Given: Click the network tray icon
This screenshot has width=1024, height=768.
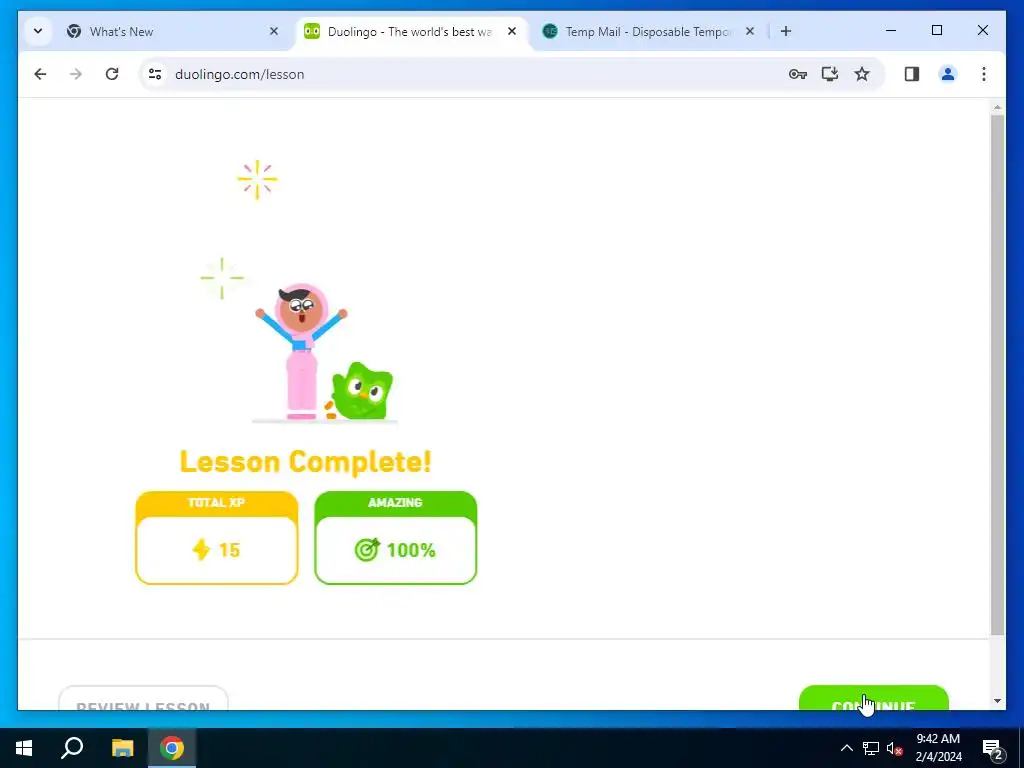Looking at the screenshot, I should tap(871, 748).
